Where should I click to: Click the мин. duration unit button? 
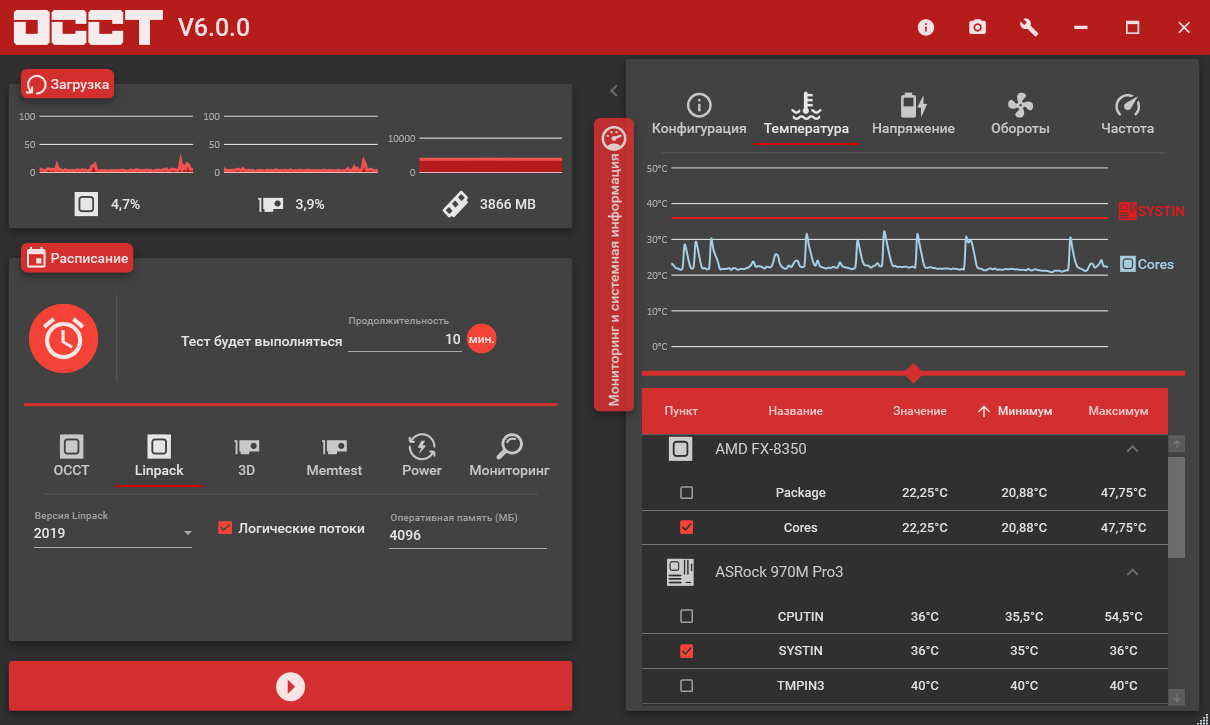click(x=481, y=339)
